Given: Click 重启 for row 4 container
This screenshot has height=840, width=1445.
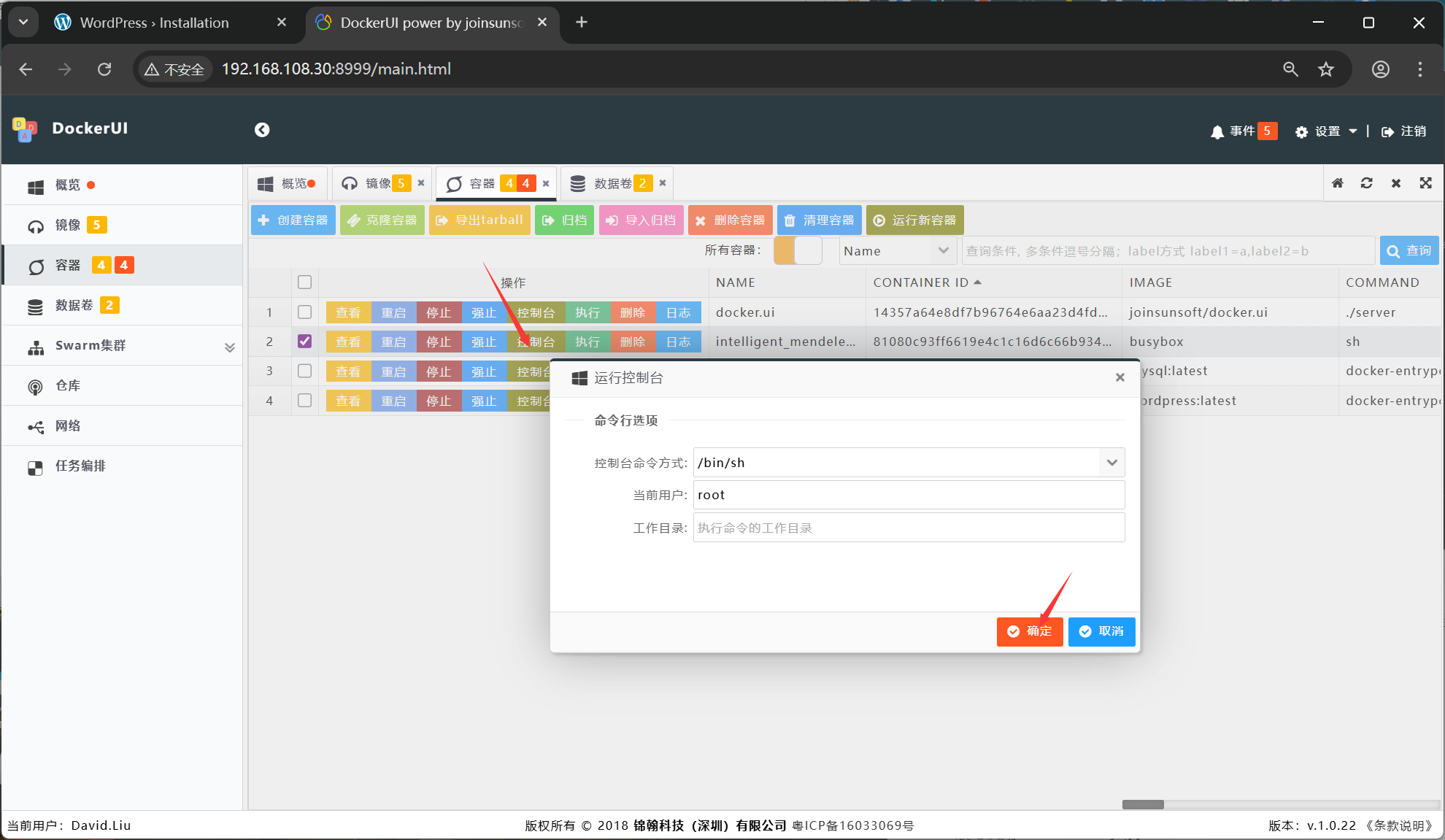Looking at the screenshot, I should [x=393, y=401].
